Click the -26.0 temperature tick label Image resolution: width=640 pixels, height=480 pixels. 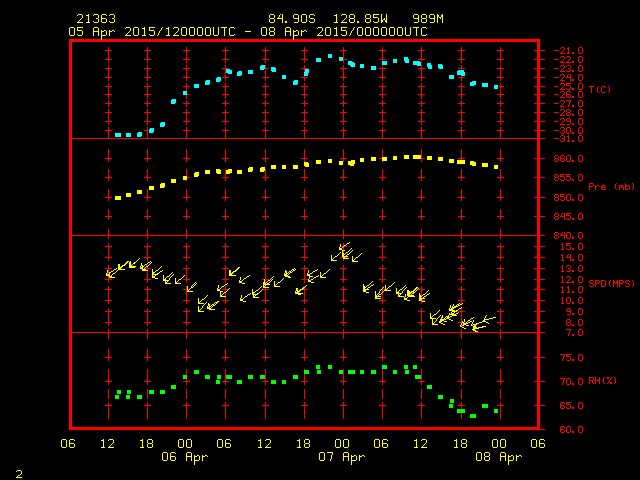click(x=568, y=95)
